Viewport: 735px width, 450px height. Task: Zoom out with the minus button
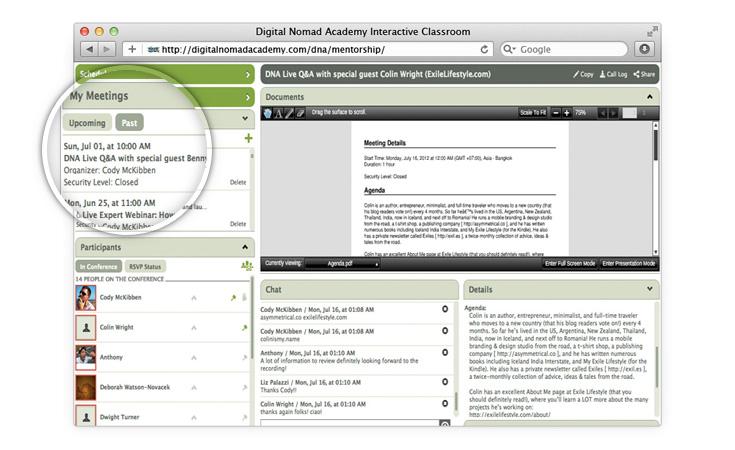point(556,113)
